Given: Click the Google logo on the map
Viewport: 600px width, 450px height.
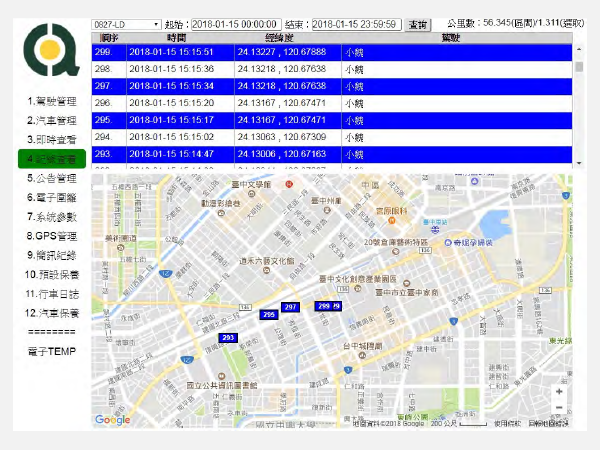Looking at the screenshot, I should 112,420.
